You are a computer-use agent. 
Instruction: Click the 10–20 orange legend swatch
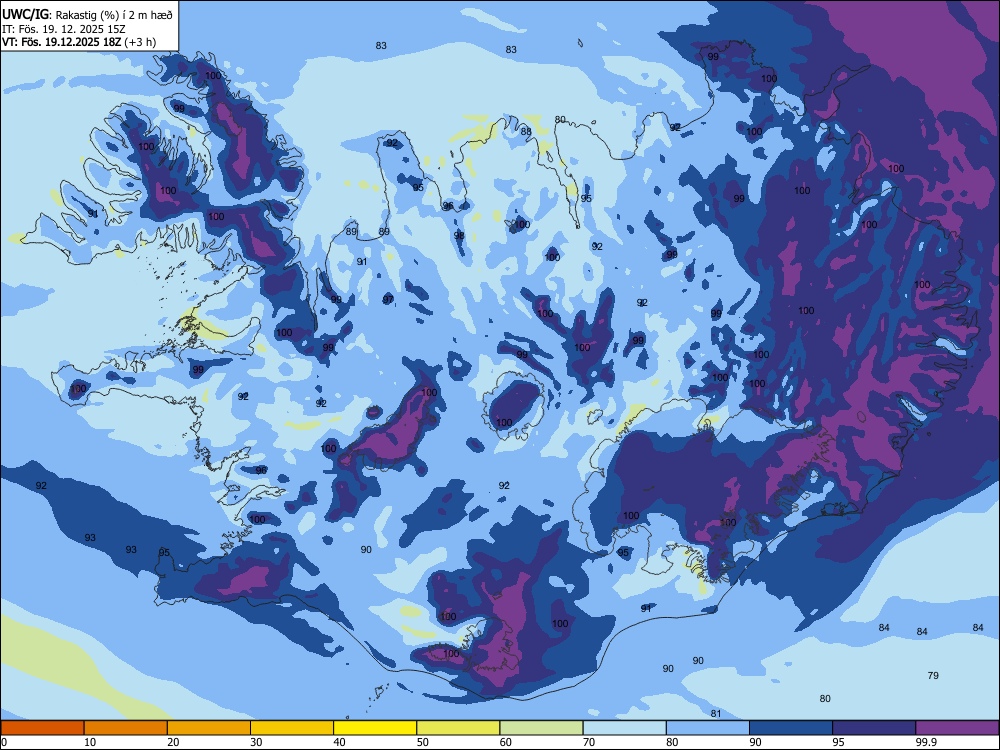point(126,728)
